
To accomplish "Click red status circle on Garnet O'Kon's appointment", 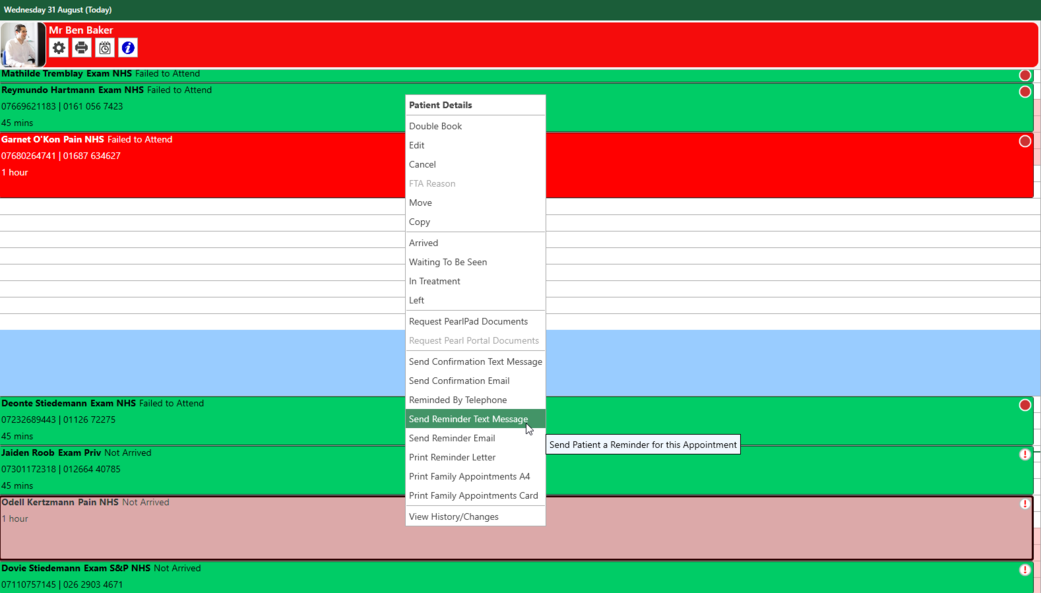I will click(1024, 140).
